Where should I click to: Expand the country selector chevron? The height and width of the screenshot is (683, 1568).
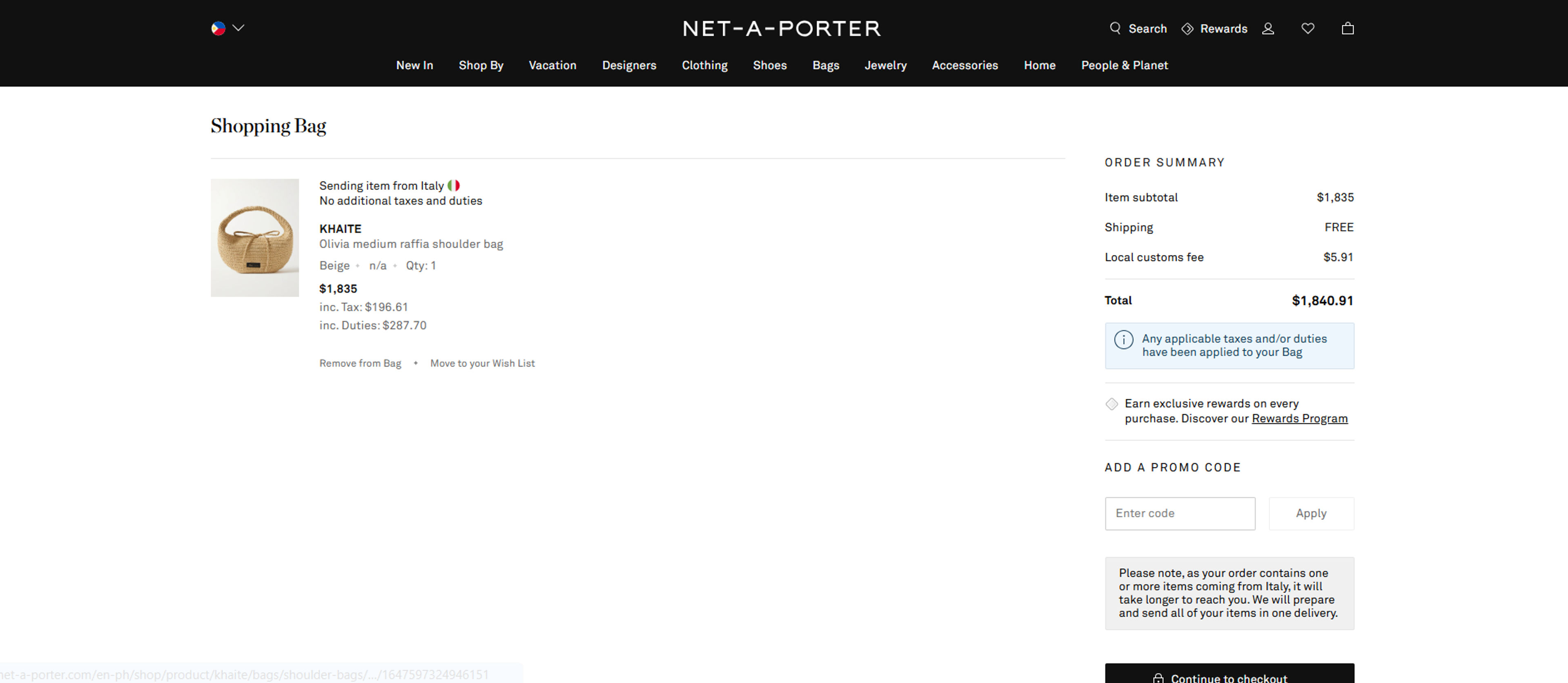click(x=238, y=28)
